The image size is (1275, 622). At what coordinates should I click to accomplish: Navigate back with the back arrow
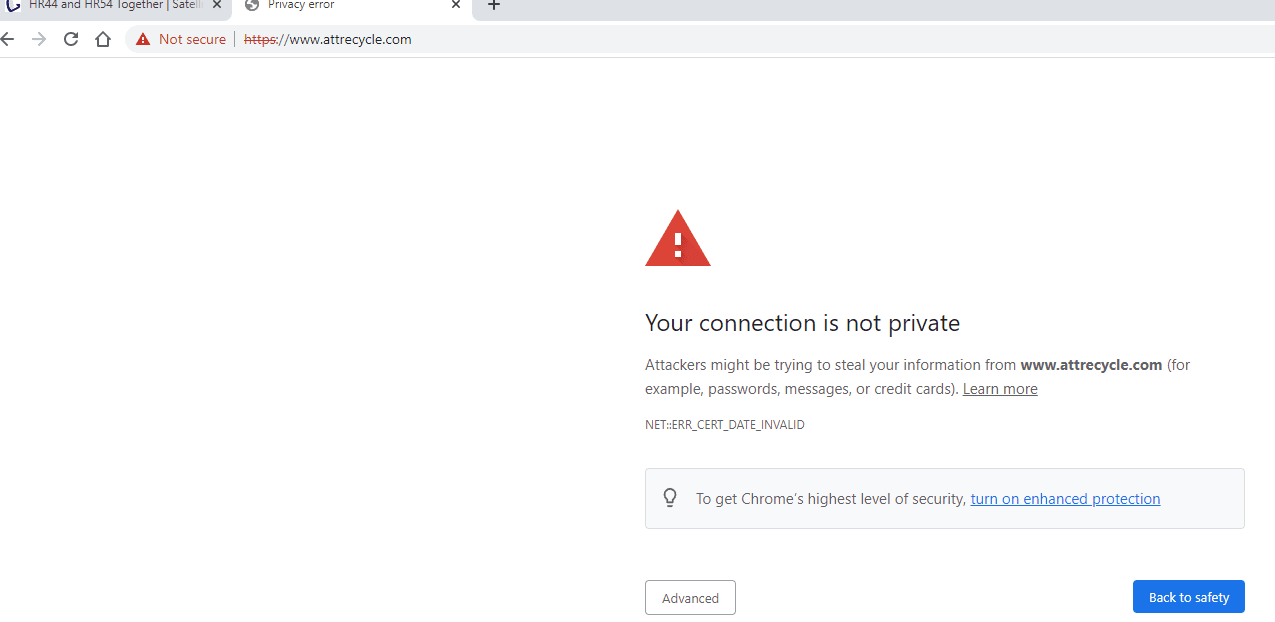point(8,39)
